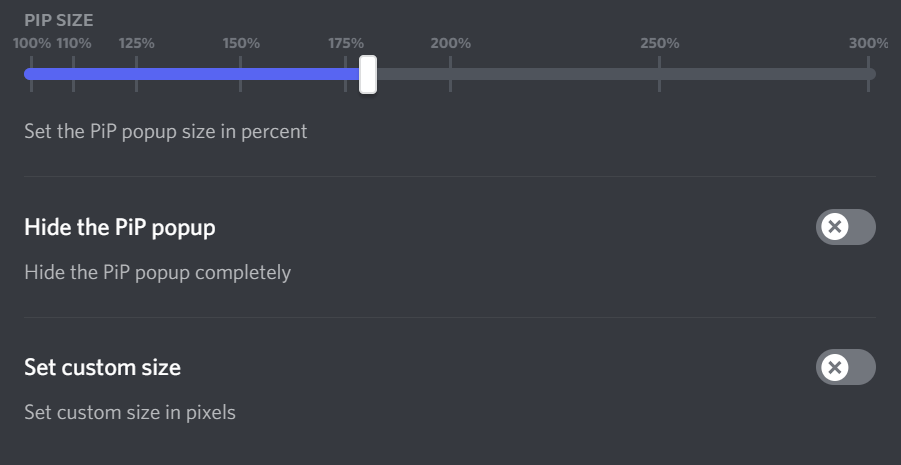The image size is (901, 465).
Task: Click "Hide the PiP popup completely" description
Action: [x=157, y=272]
